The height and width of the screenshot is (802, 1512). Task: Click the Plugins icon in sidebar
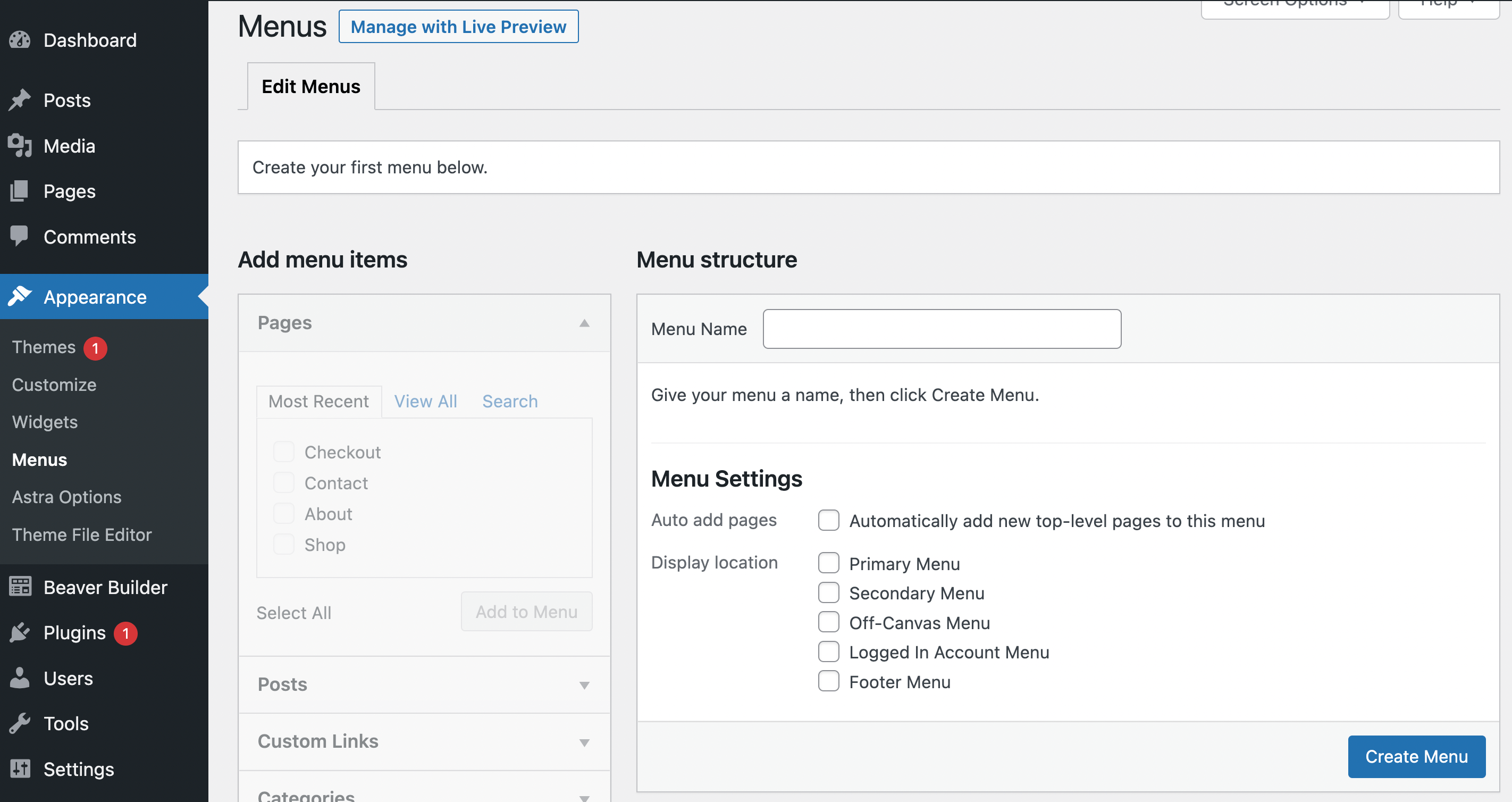click(x=21, y=632)
